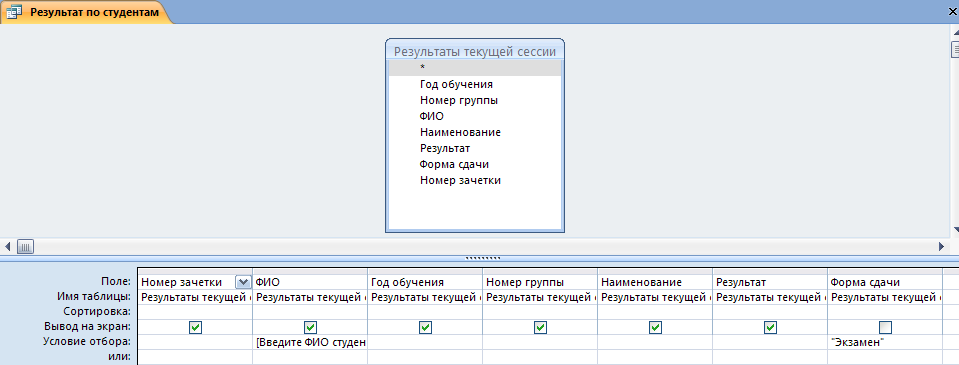Click the vertical scrollbar up arrow

pyautogui.click(x=955, y=32)
